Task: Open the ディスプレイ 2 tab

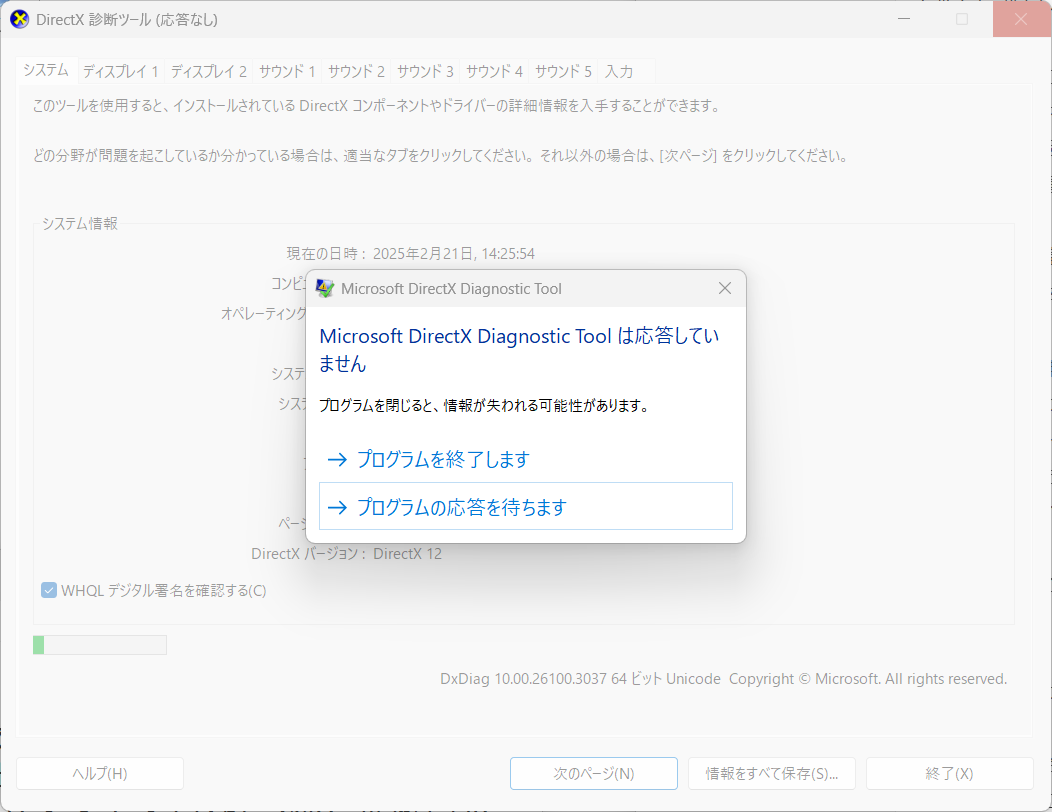Action: click(208, 71)
